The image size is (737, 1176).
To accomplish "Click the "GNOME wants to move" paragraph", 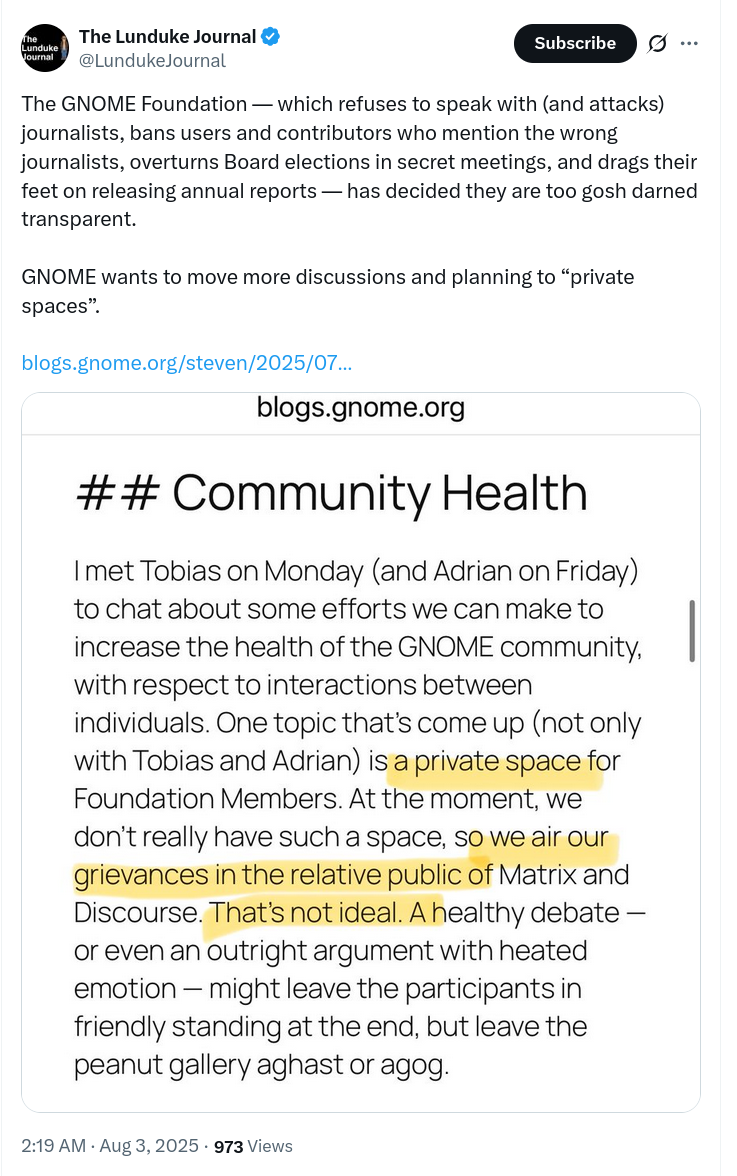I will coord(327,290).
